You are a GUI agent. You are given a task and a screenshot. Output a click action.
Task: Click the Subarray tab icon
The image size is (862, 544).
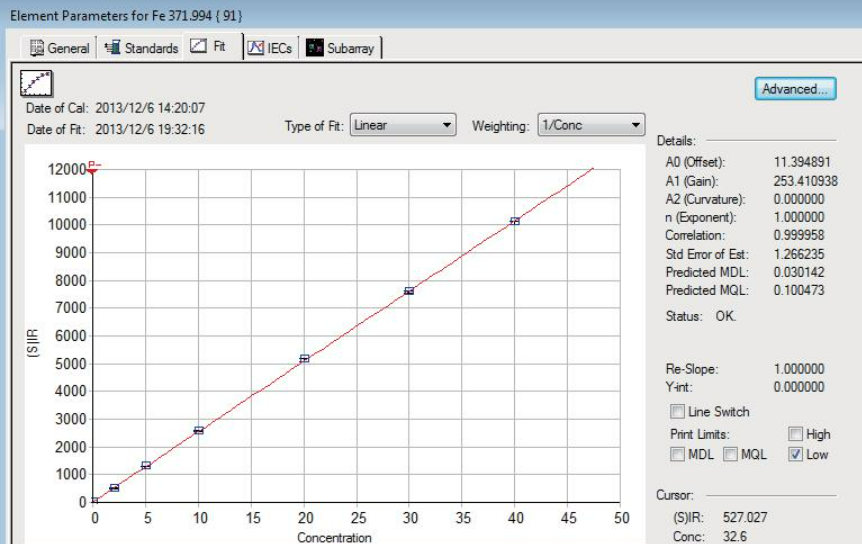point(313,48)
